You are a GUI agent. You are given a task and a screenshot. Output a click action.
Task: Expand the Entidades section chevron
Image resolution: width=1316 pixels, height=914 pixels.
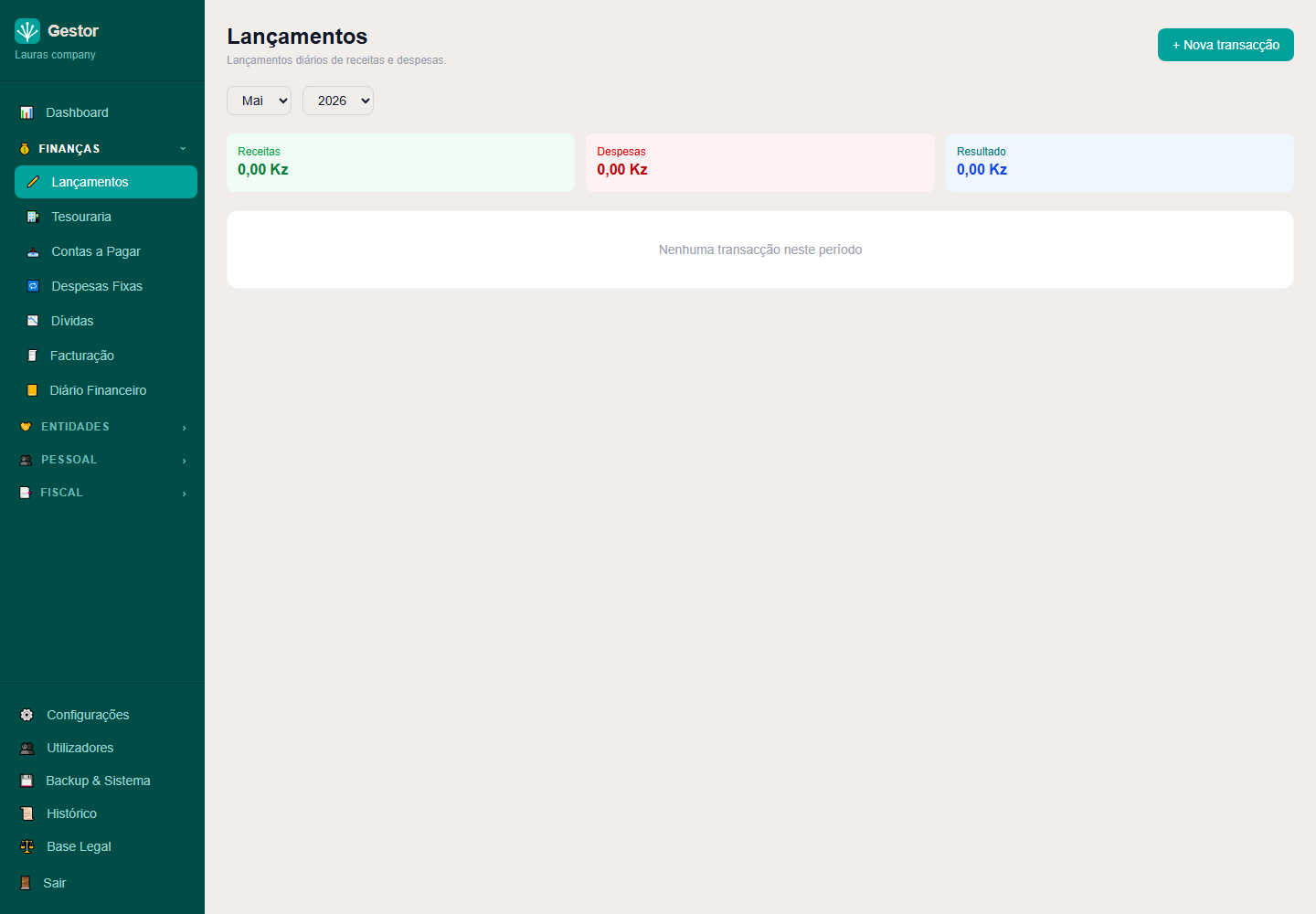pyautogui.click(x=184, y=428)
